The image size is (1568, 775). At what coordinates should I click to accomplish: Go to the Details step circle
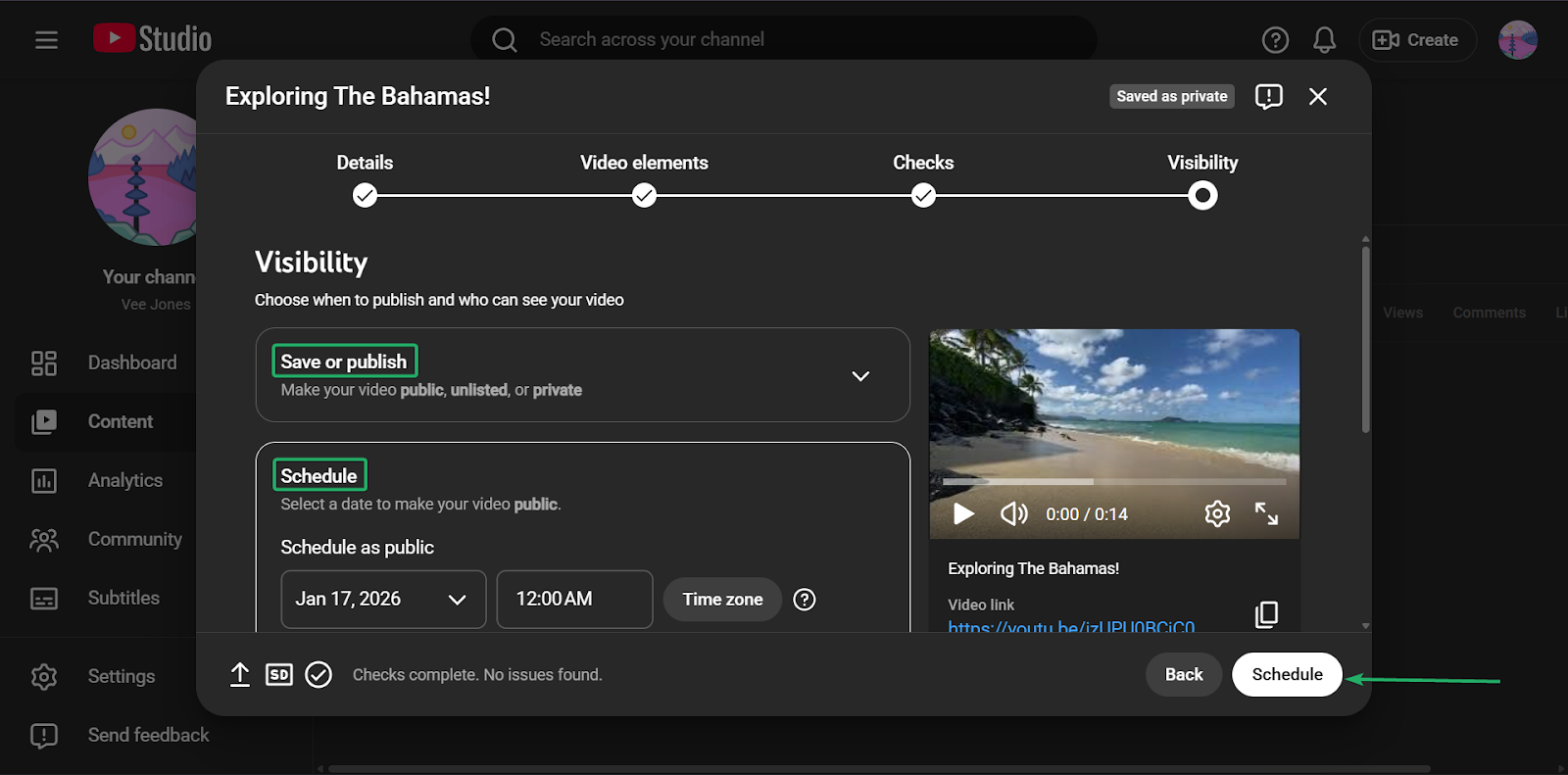[x=365, y=196]
